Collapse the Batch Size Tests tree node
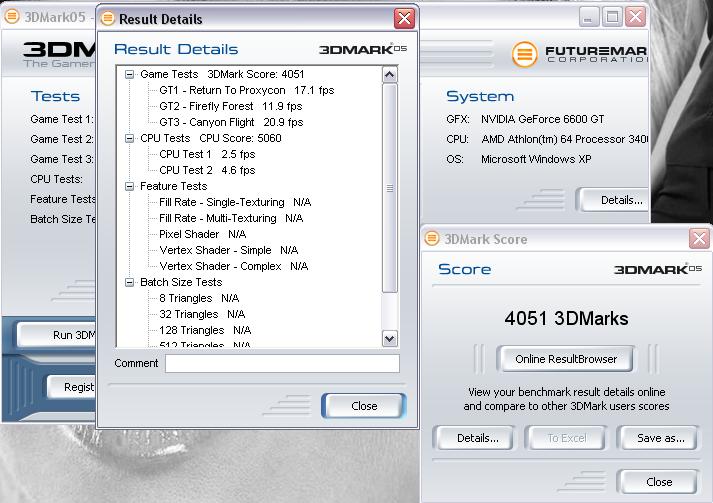This screenshot has height=503, width=713. (130, 282)
